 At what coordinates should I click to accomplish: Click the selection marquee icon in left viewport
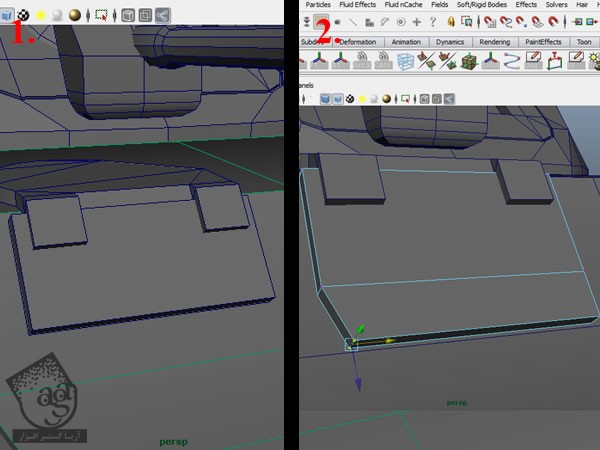[99, 15]
